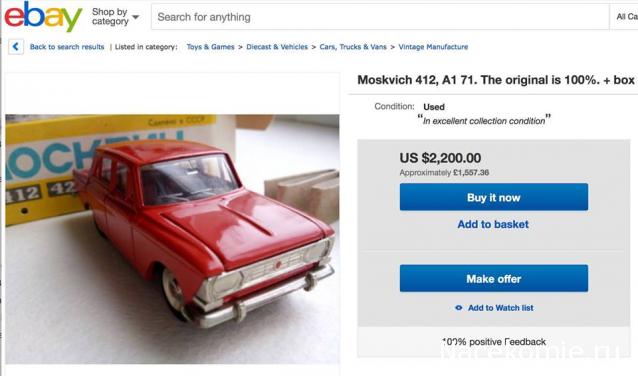Click the Search for anything field

point(380,17)
